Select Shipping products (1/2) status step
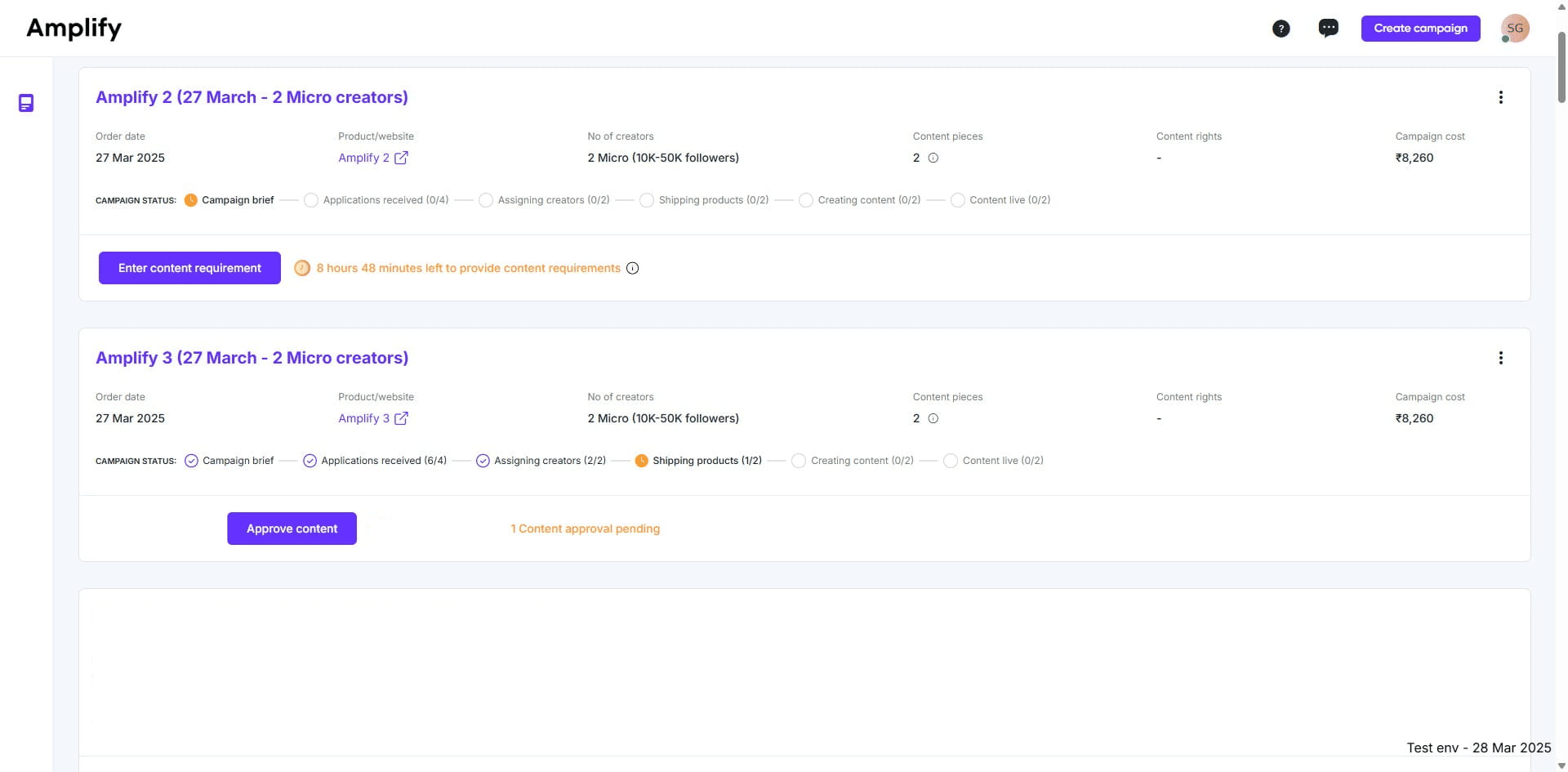The width and height of the screenshot is (1568, 772). coord(706,461)
